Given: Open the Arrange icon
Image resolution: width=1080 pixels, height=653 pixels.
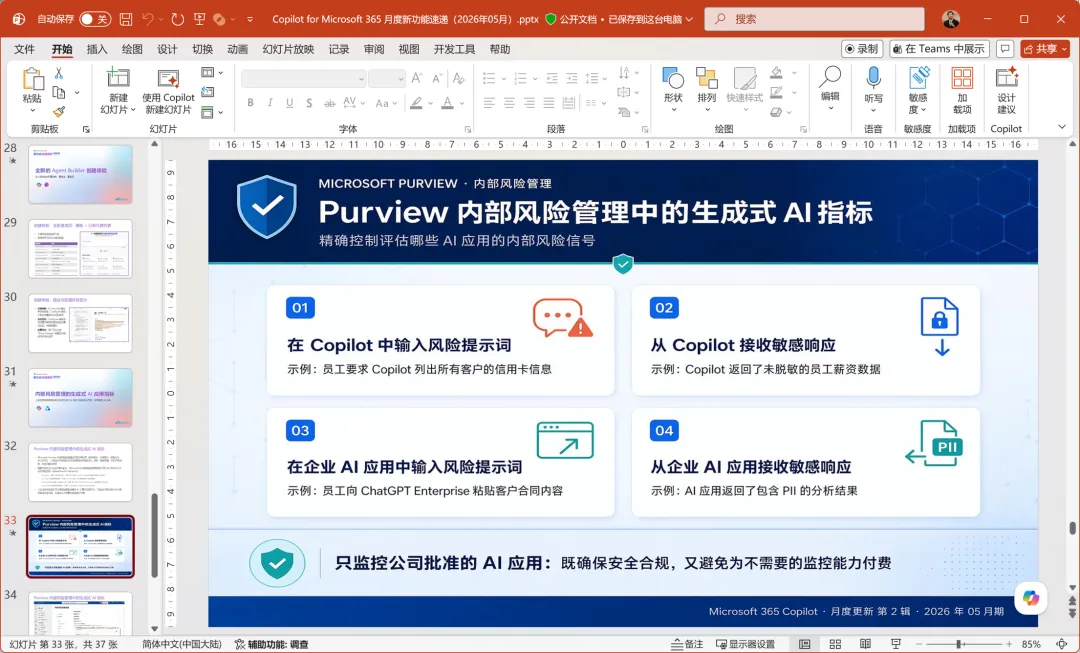Looking at the screenshot, I should [707, 78].
